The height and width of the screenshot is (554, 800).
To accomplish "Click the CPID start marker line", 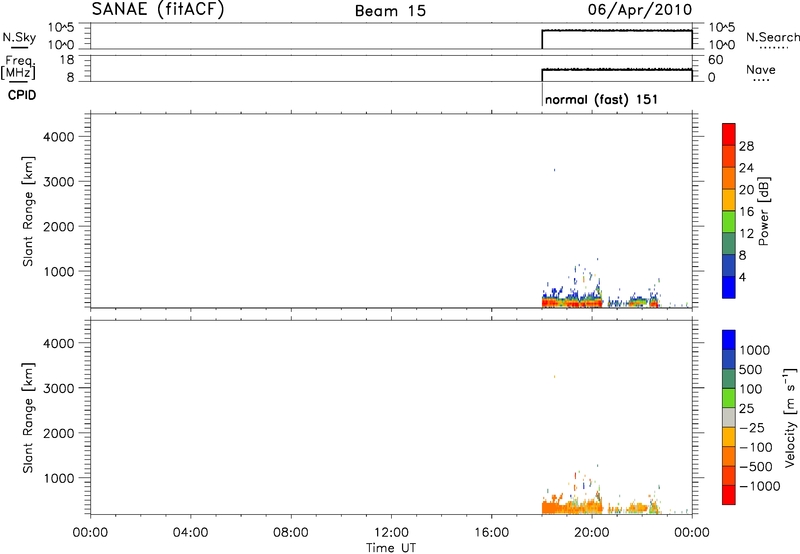I will (542, 94).
